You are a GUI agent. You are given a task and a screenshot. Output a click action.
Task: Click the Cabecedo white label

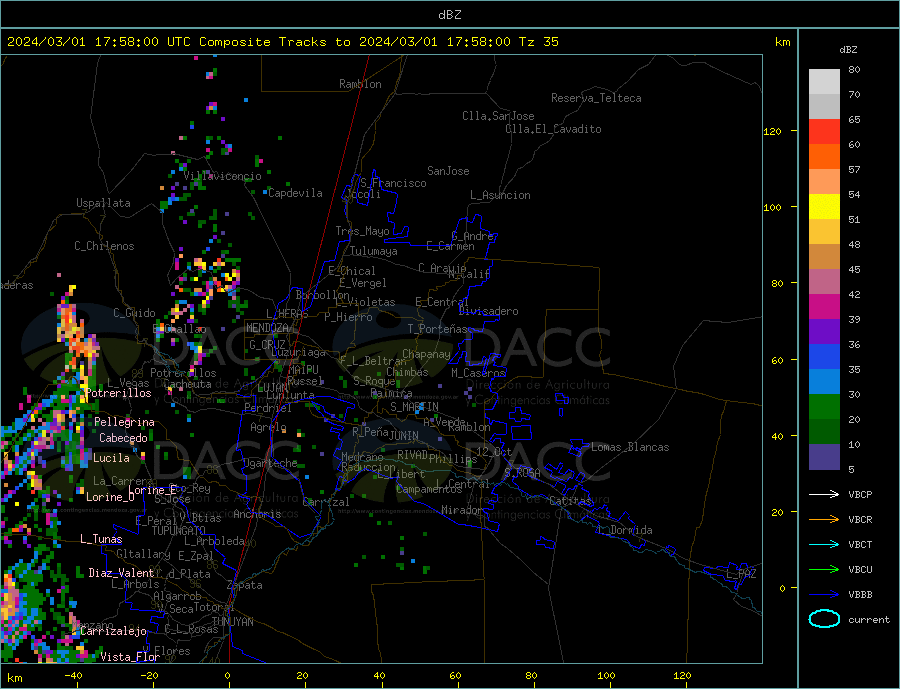123,438
